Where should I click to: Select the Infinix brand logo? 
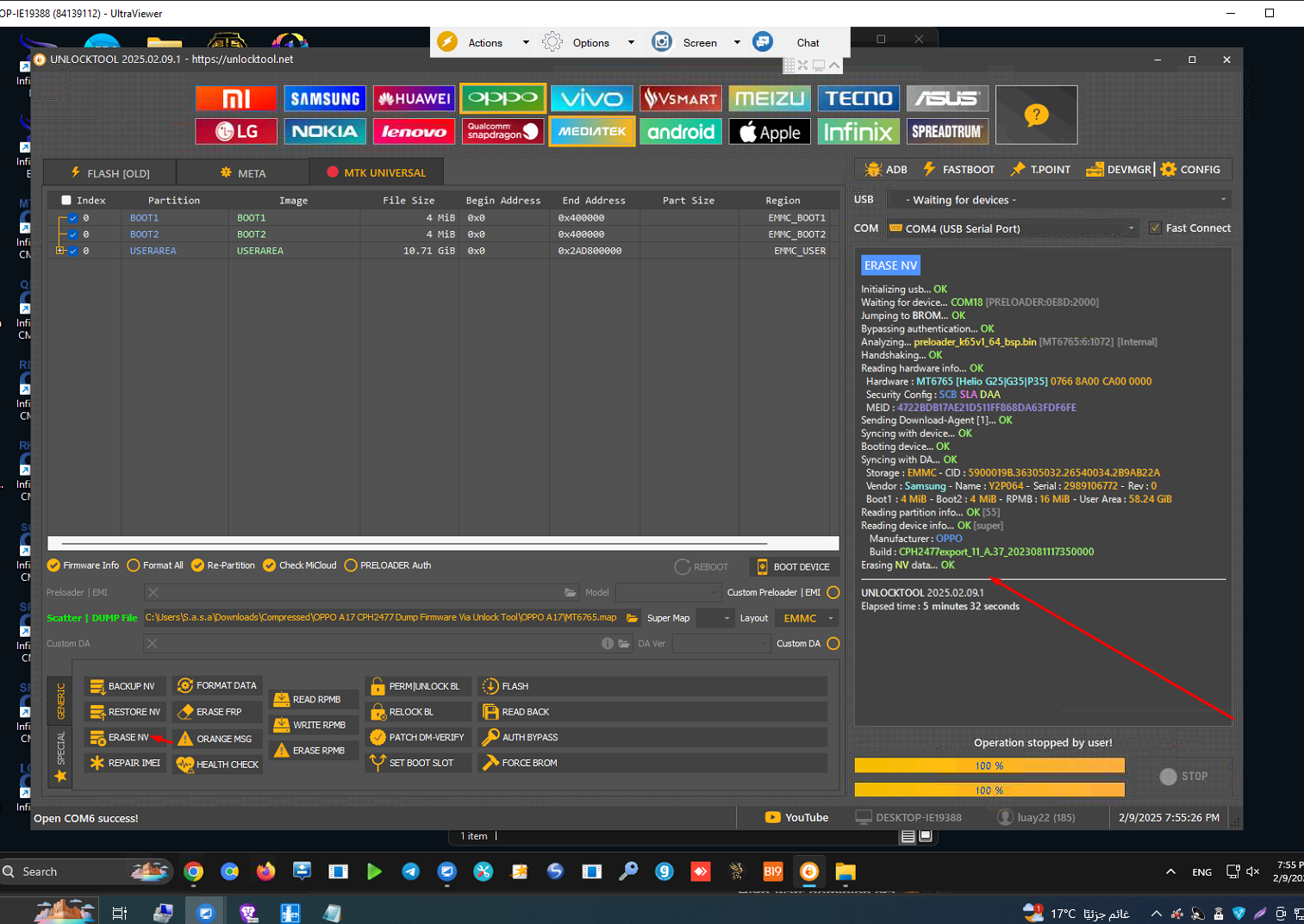[x=858, y=131]
